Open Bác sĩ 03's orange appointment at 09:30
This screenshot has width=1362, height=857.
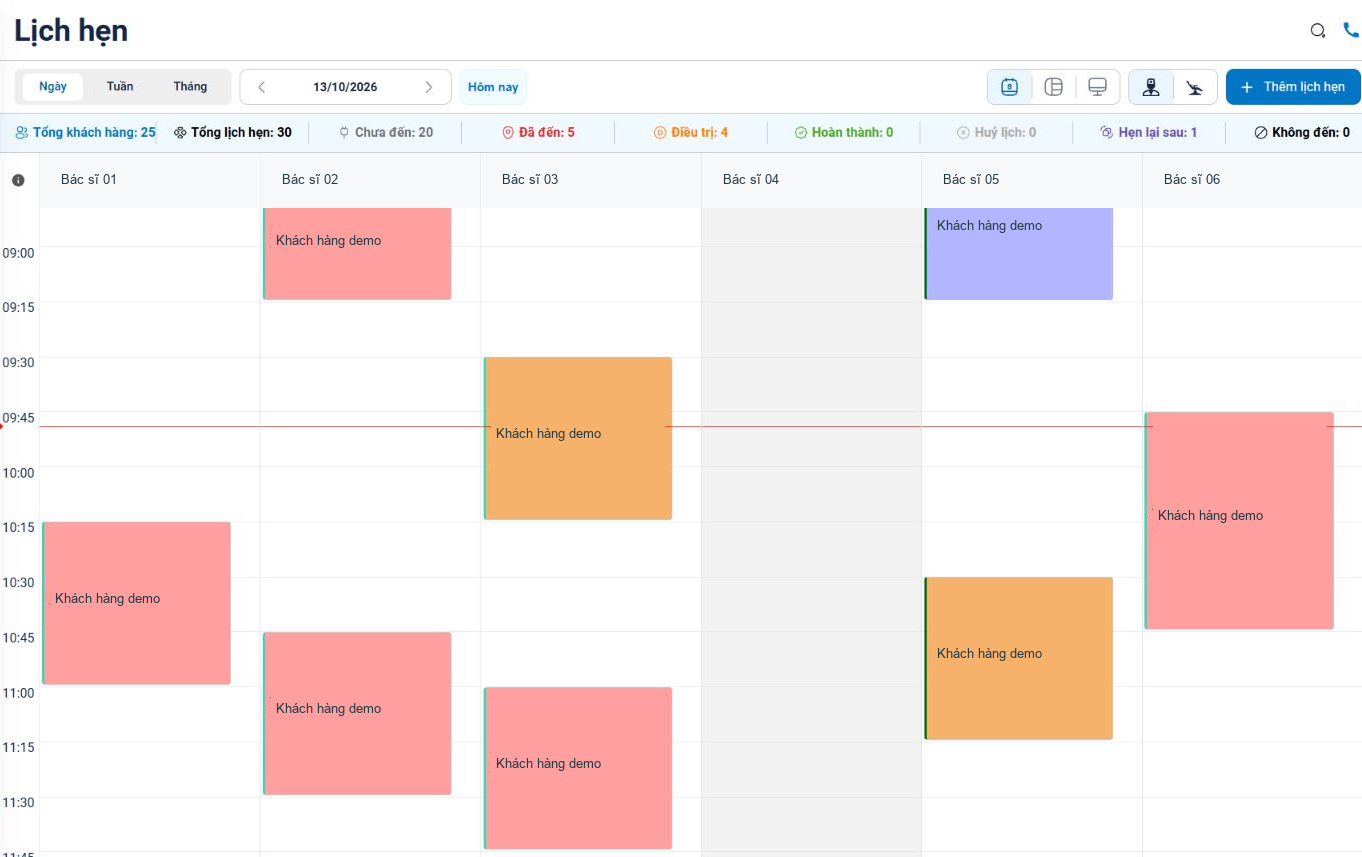click(x=578, y=438)
